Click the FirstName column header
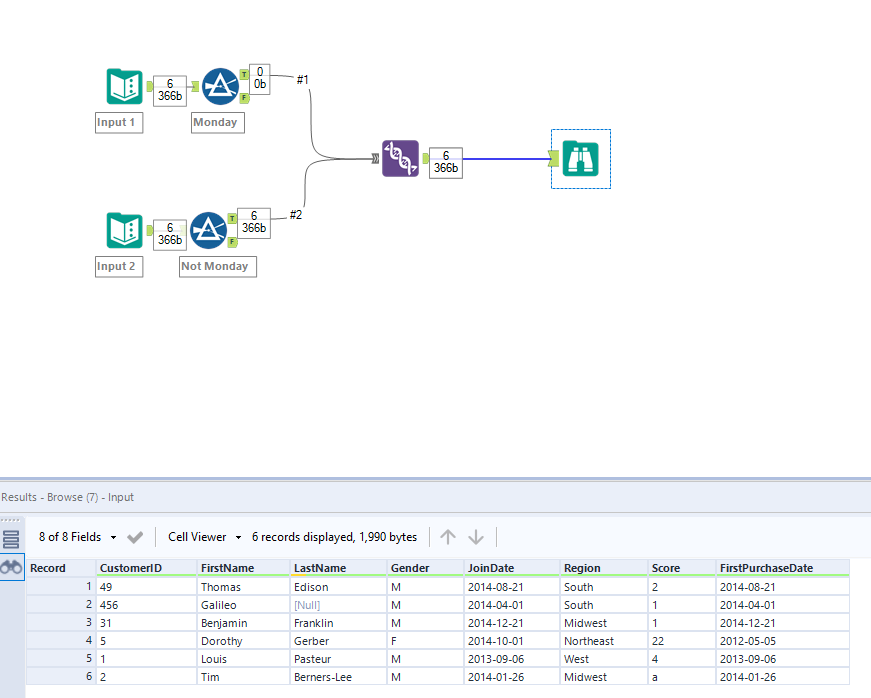Image resolution: width=871 pixels, height=698 pixels. click(243, 568)
